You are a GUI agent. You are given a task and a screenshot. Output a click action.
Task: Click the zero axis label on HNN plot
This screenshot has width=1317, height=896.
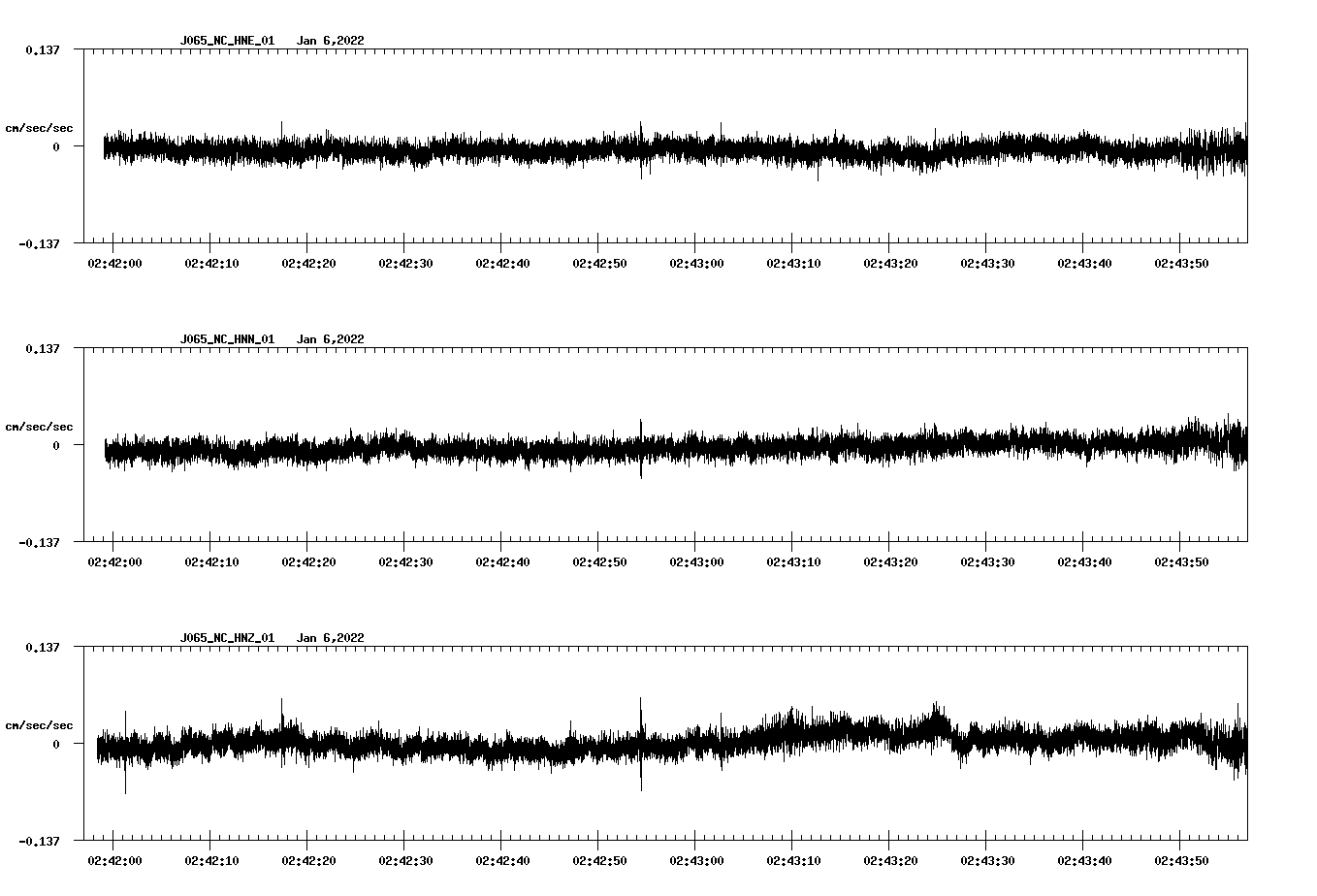pyautogui.click(x=56, y=445)
